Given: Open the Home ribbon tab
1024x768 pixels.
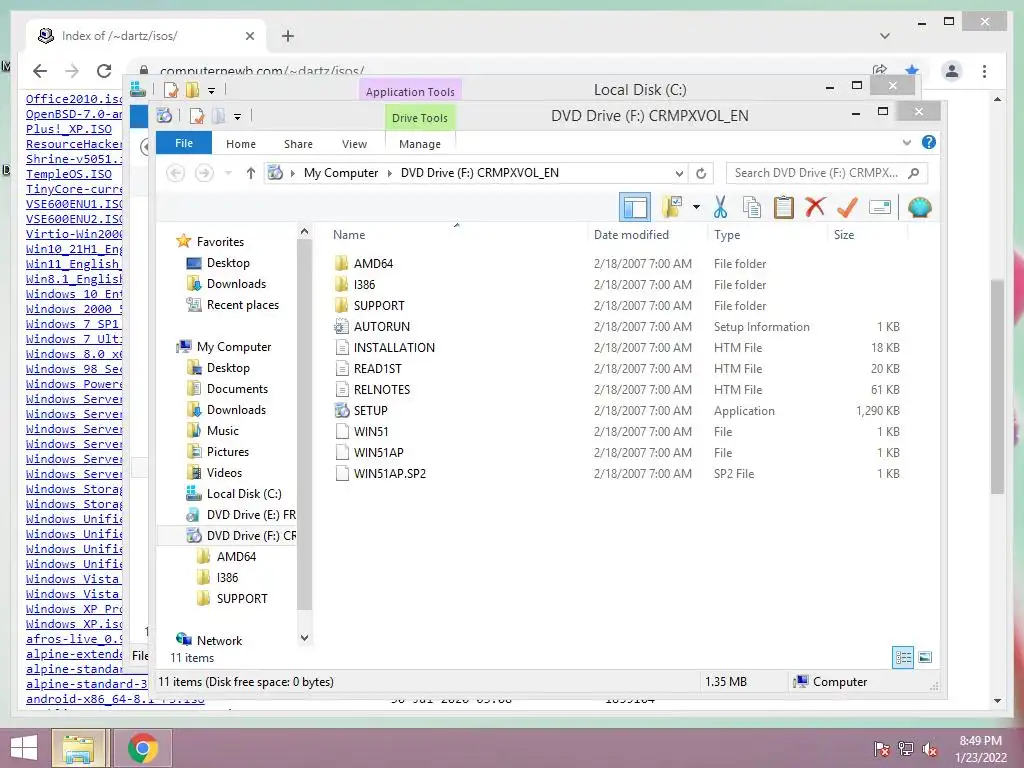Looking at the screenshot, I should 241,144.
